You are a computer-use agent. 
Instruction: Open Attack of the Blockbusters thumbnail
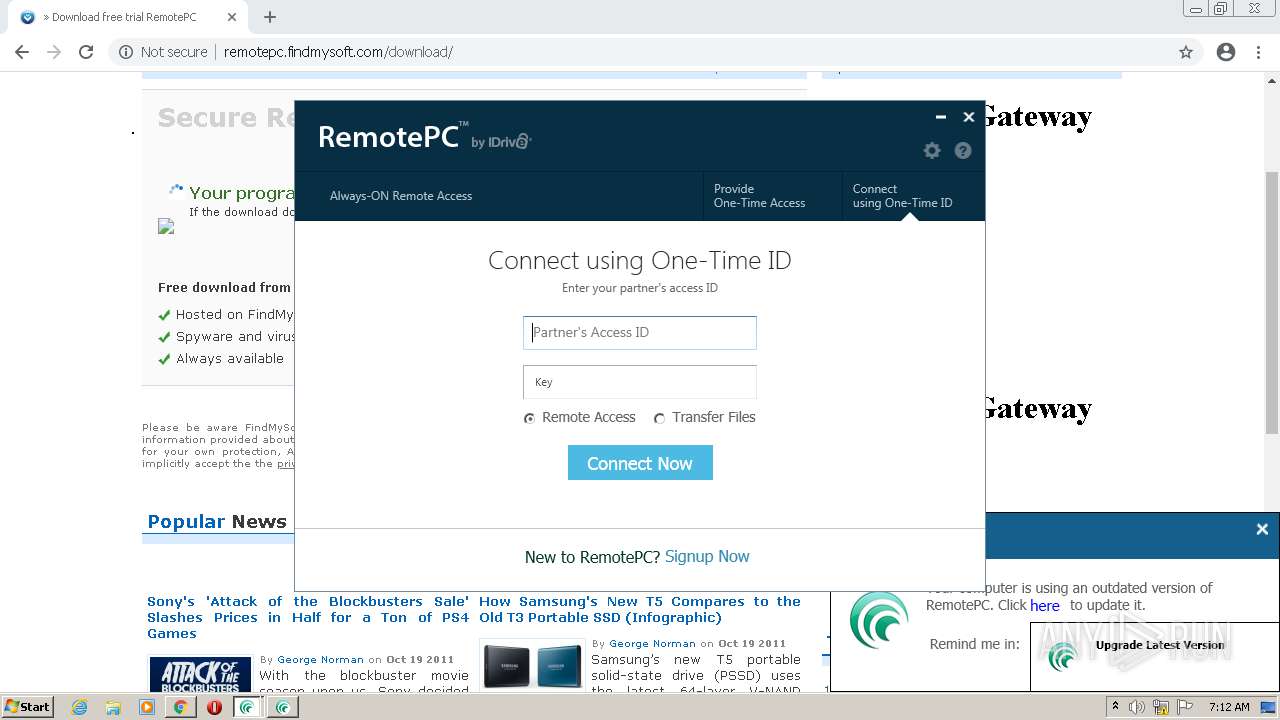tap(200, 675)
